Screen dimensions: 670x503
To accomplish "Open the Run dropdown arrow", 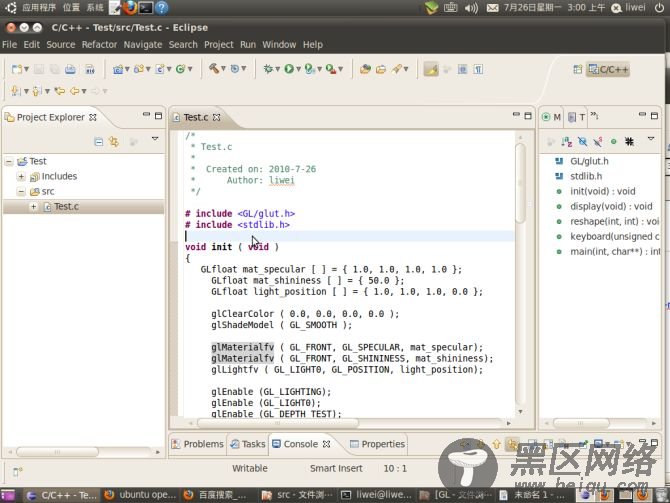I will [298, 69].
